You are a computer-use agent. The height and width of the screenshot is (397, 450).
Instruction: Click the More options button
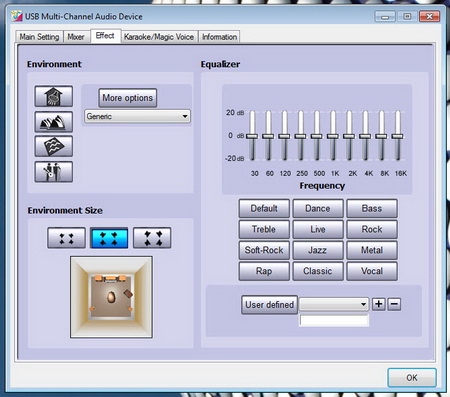128,98
